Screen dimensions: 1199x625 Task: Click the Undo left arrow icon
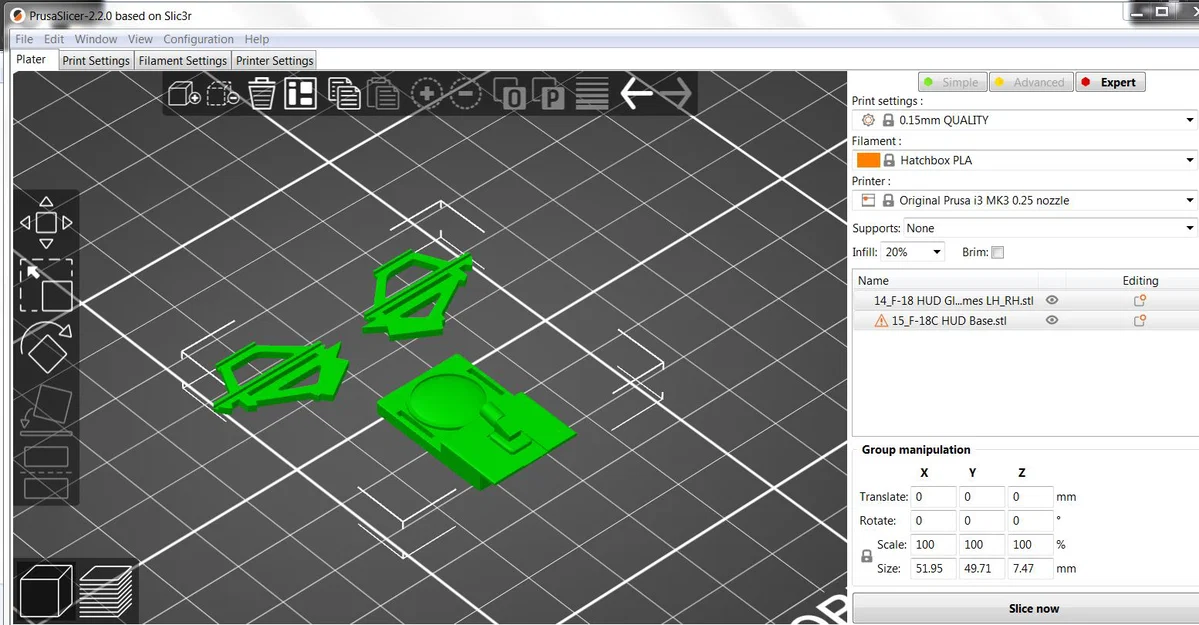point(636,93)
